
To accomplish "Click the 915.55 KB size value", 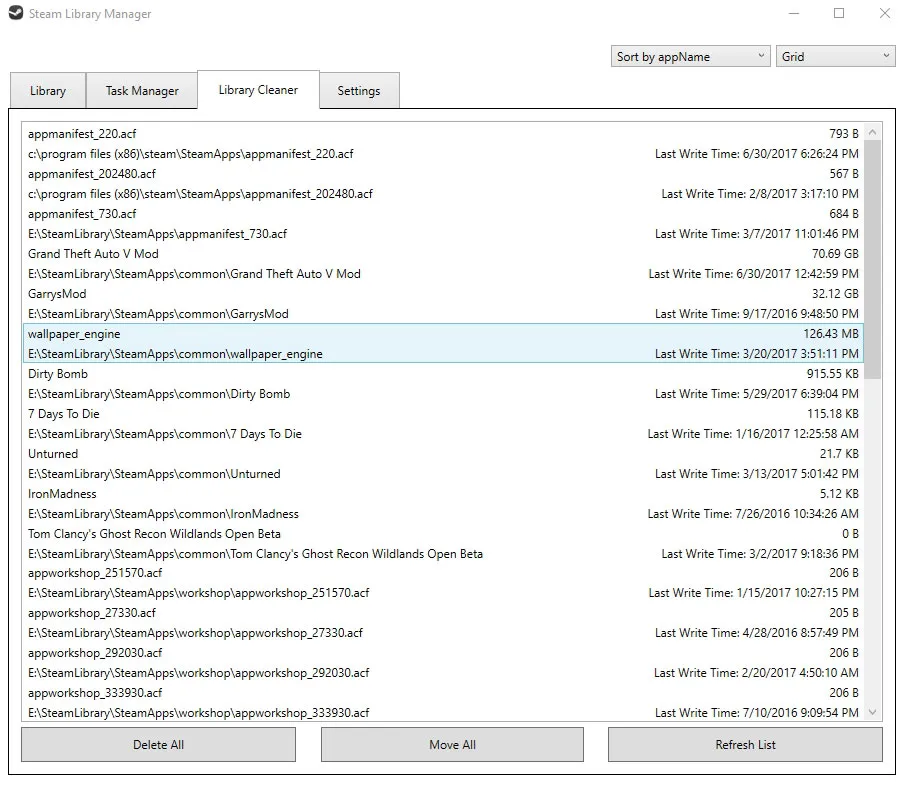I will pos(833,374).
